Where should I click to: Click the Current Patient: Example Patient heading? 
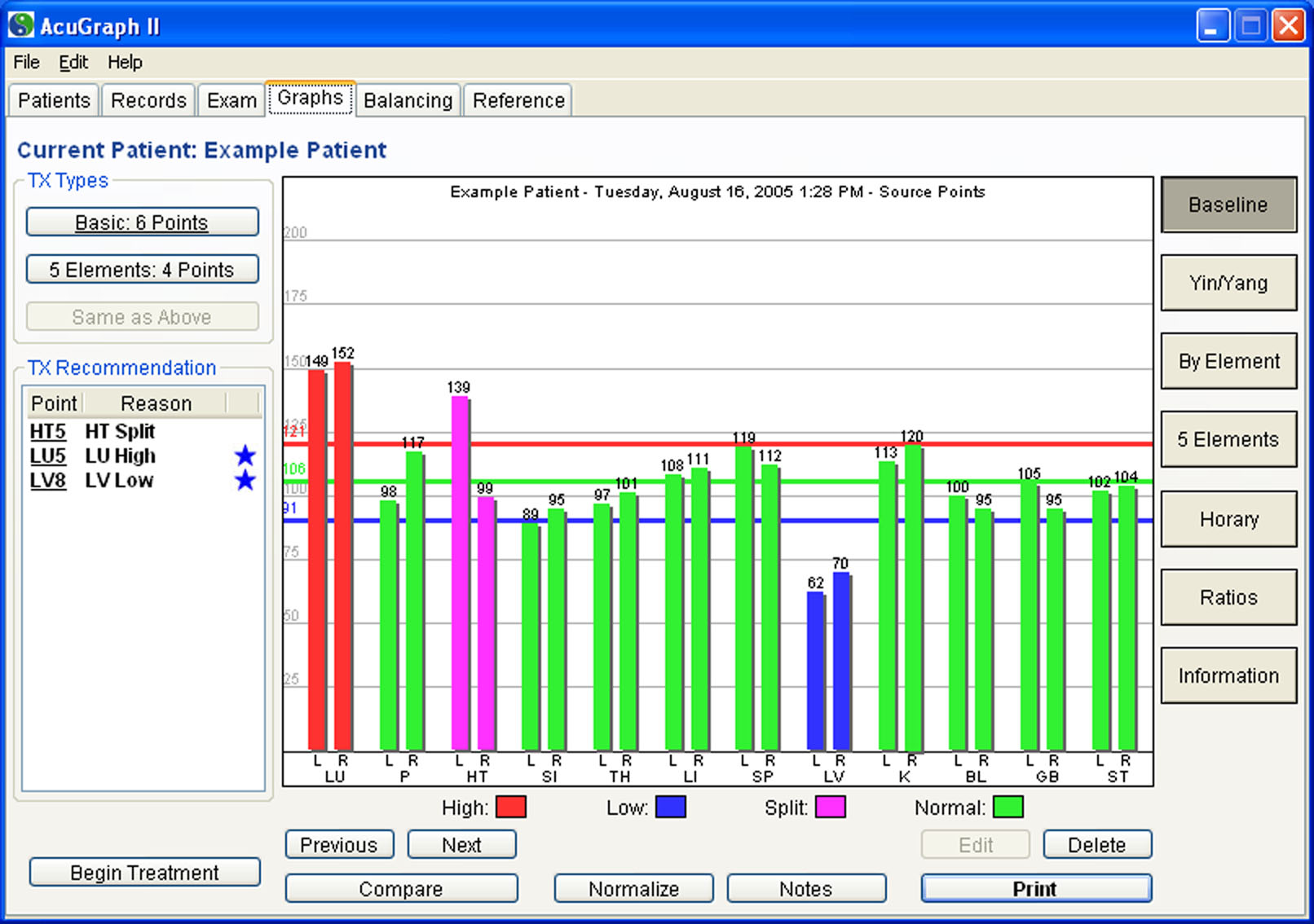pyautogui.click(x=201, y=150)
